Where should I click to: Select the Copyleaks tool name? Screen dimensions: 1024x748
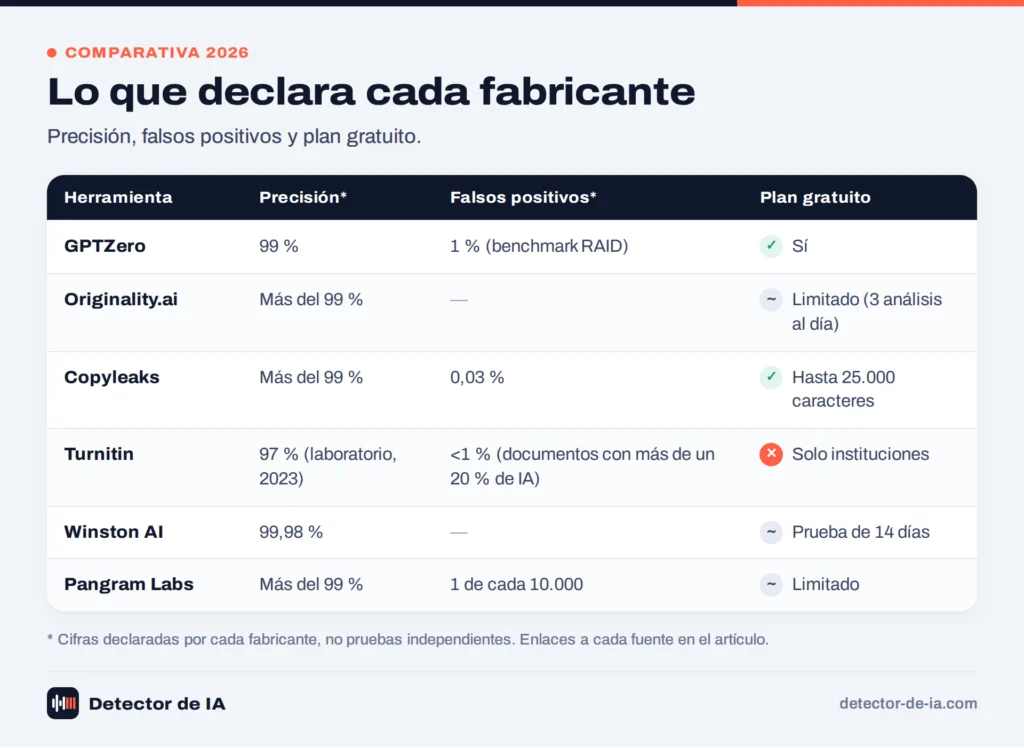point(112,378)
